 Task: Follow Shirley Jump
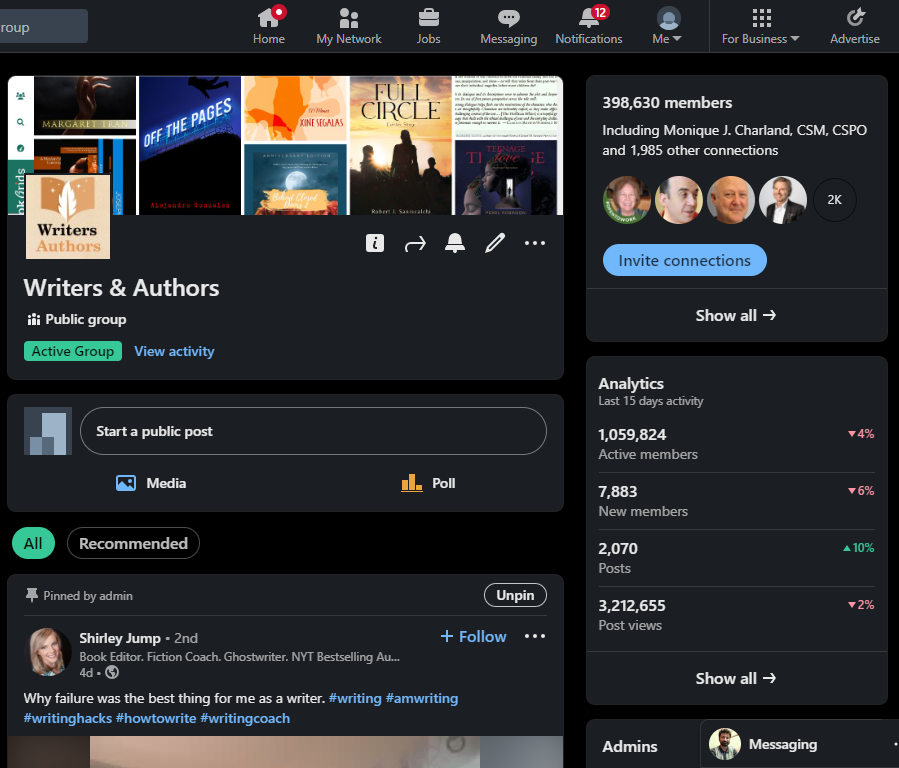click(x=474, y=636)
